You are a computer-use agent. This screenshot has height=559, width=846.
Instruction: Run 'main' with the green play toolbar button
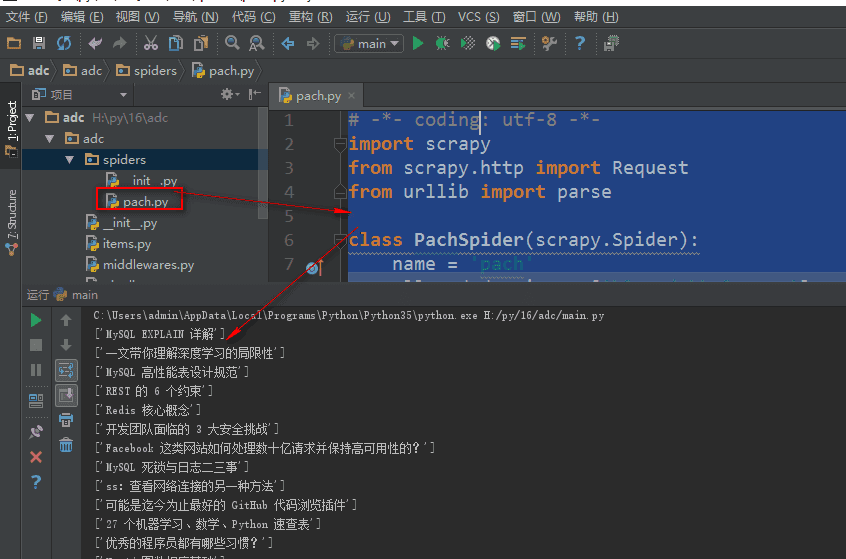[418, 43]
